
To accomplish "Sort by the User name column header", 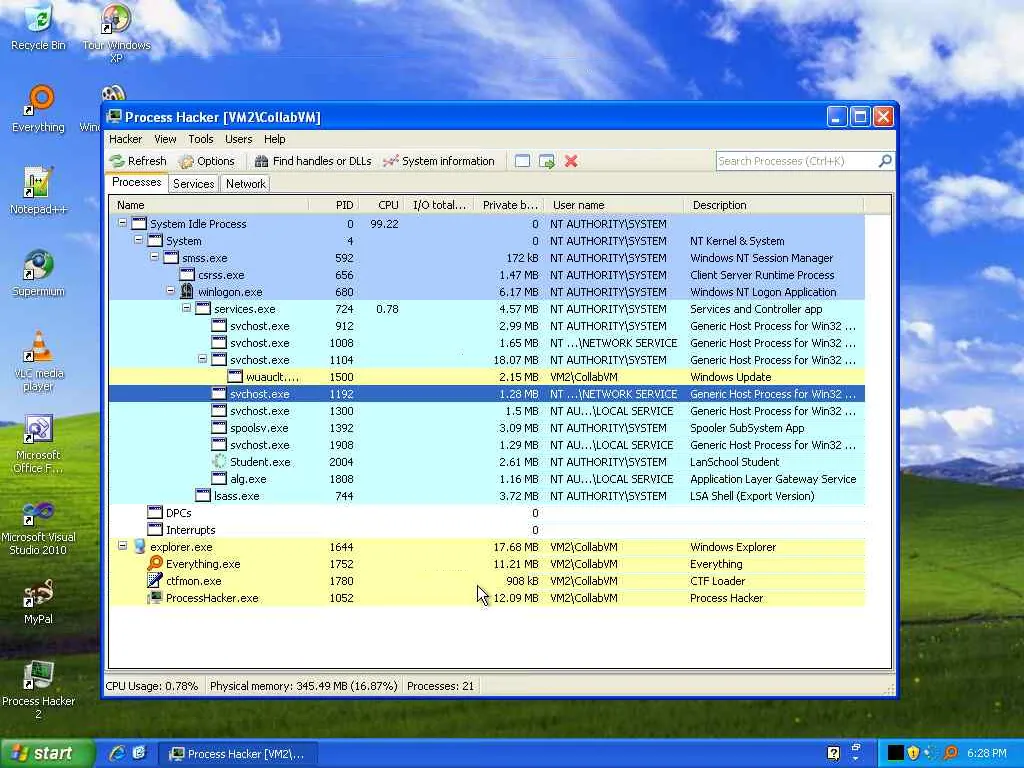I will [614, 205].
